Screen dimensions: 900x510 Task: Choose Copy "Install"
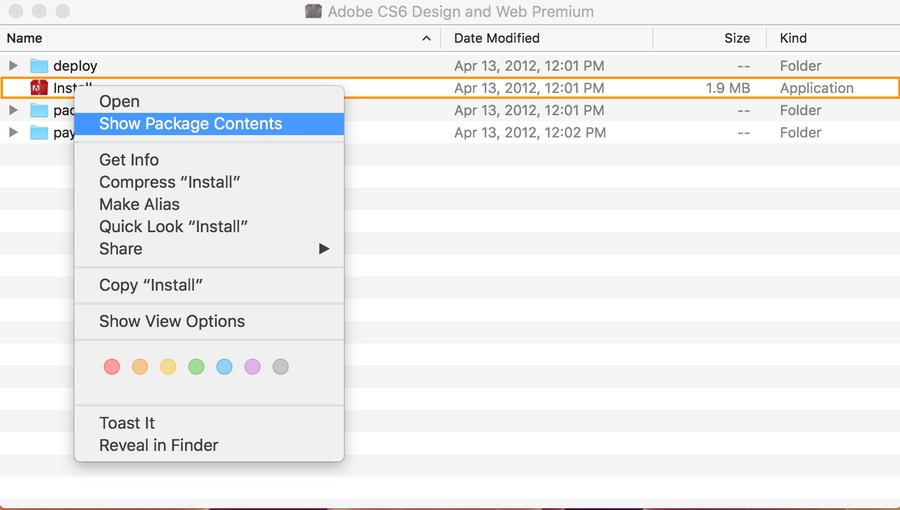coord(209,285)
